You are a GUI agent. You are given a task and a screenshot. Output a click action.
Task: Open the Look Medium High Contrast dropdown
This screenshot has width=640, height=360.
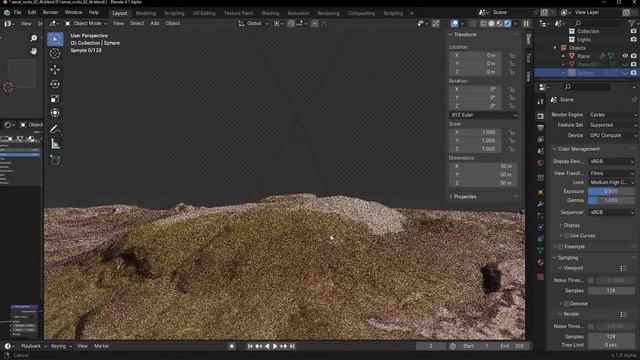click(611, 182)
